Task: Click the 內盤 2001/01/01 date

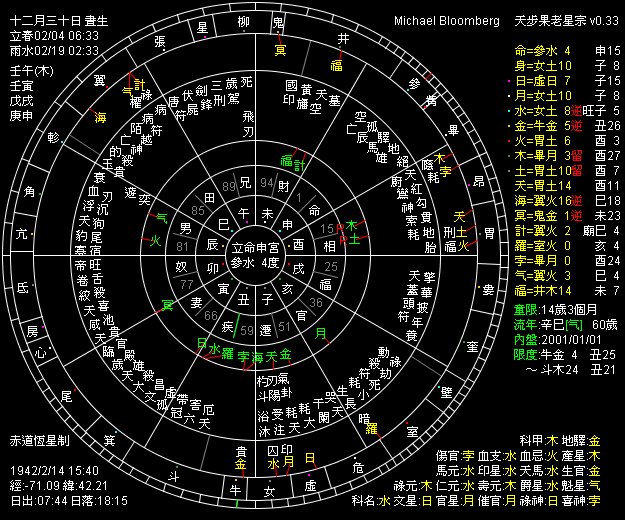Action: point(564,339)
